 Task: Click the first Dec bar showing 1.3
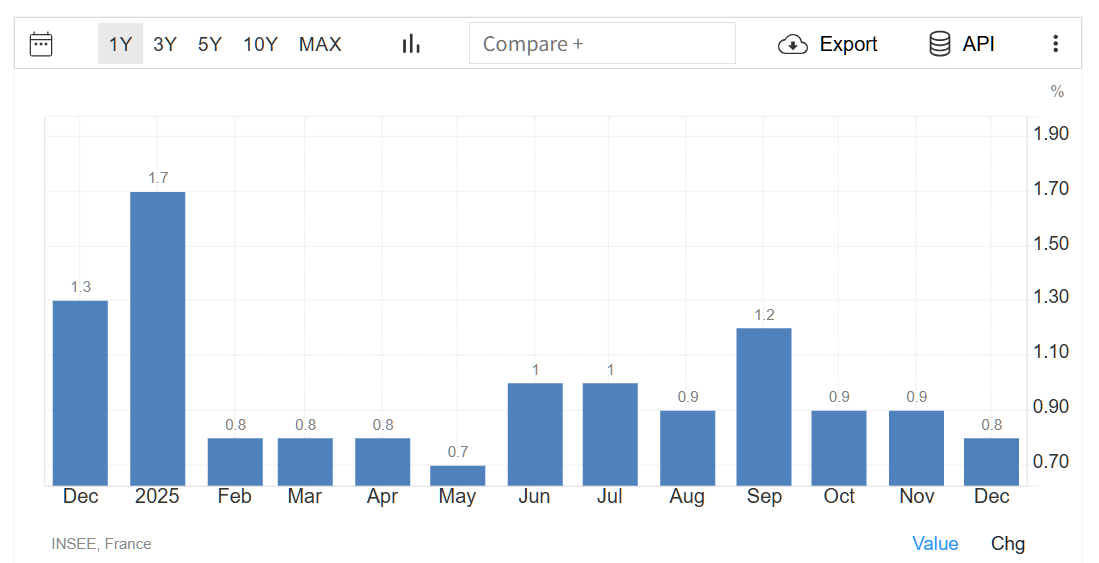(x=80, y=392)
